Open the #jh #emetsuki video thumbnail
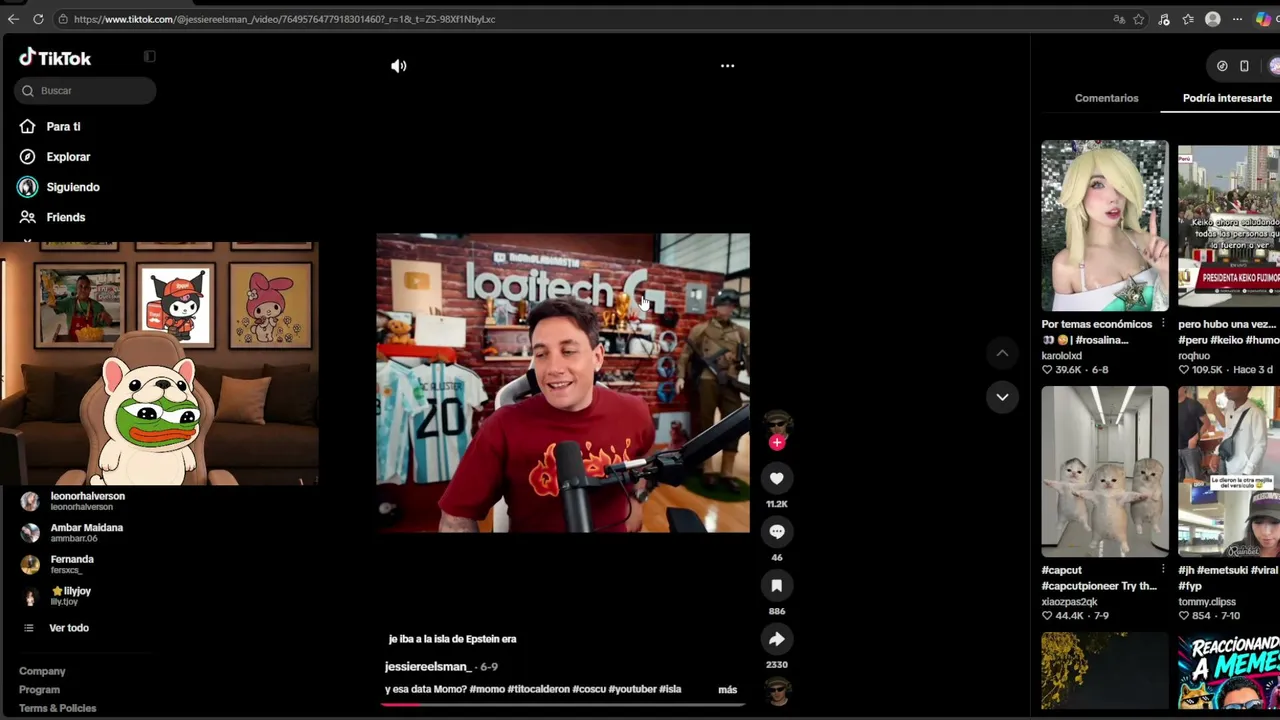 pyautogui.click(x=1229, y=471)
